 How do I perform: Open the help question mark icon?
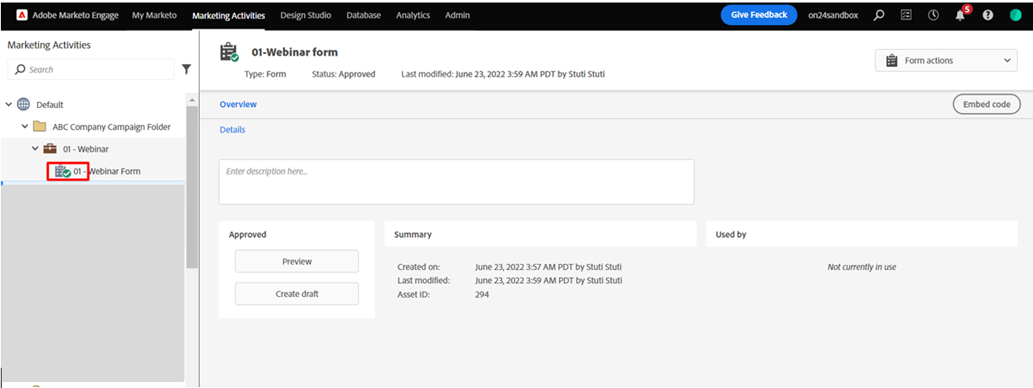988,15
